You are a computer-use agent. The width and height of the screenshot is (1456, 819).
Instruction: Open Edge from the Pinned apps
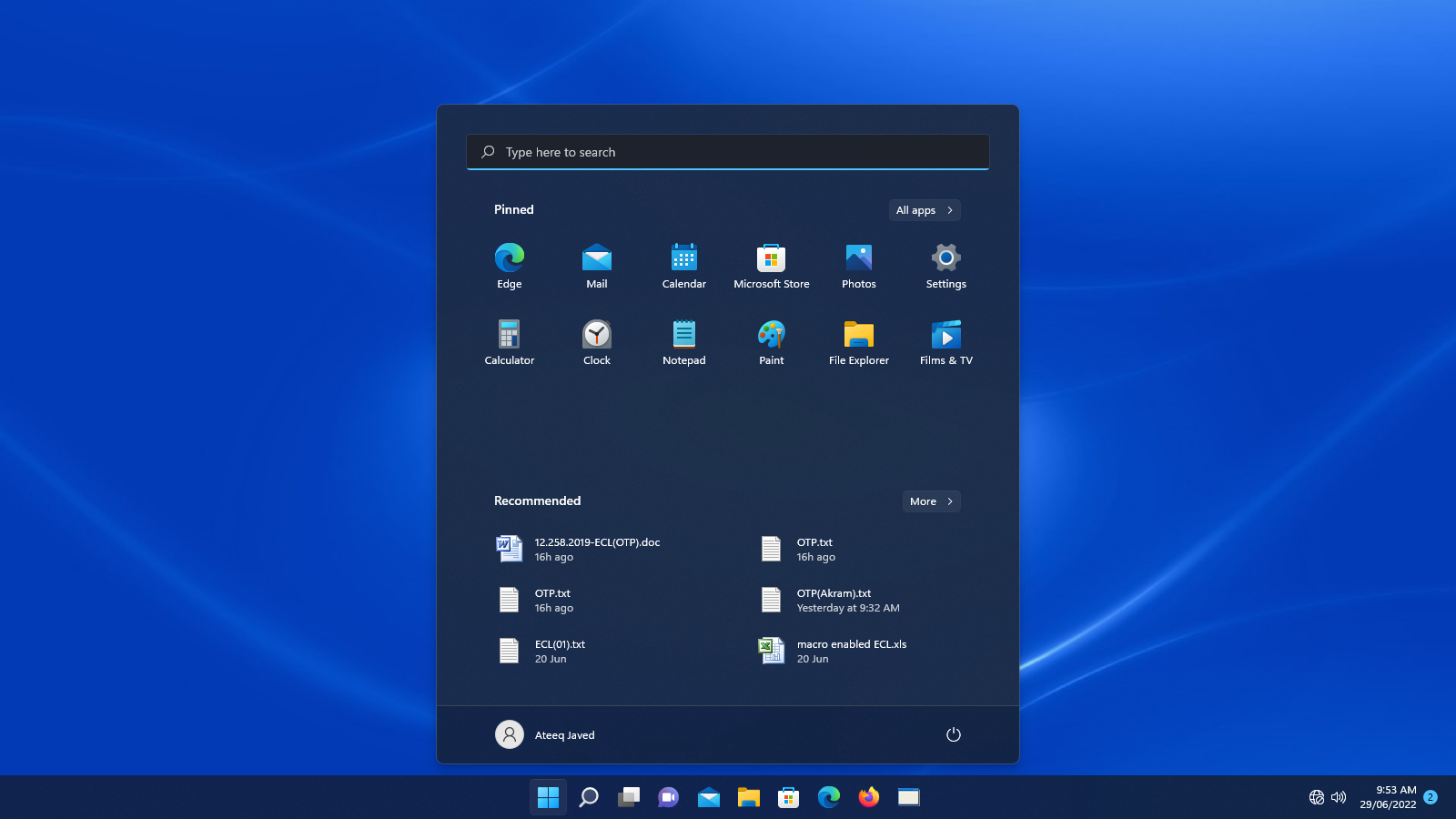pos(510,266)
